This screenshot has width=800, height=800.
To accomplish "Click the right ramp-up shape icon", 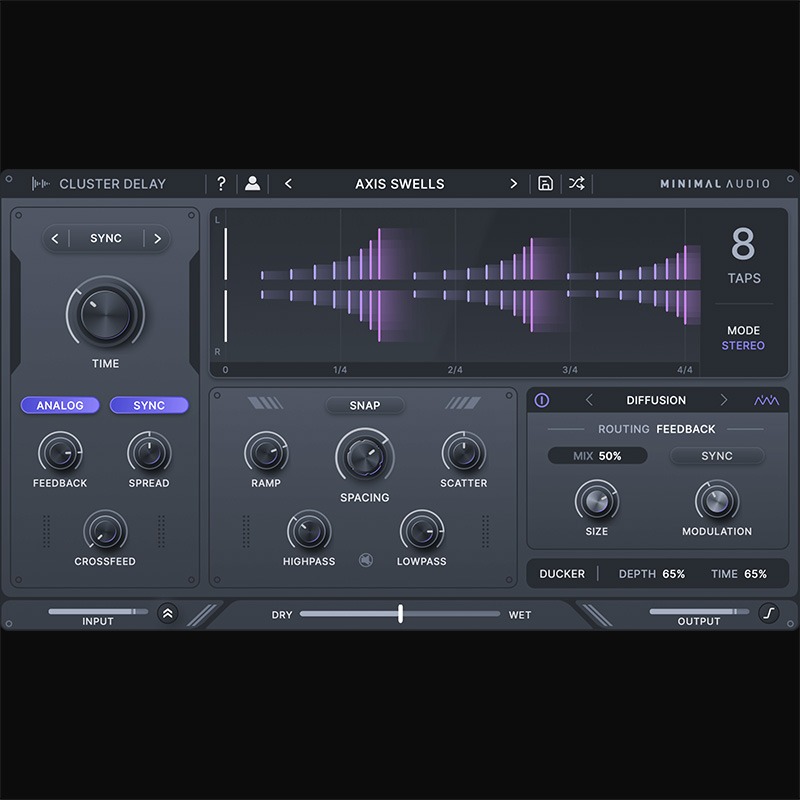I will 463,404.
